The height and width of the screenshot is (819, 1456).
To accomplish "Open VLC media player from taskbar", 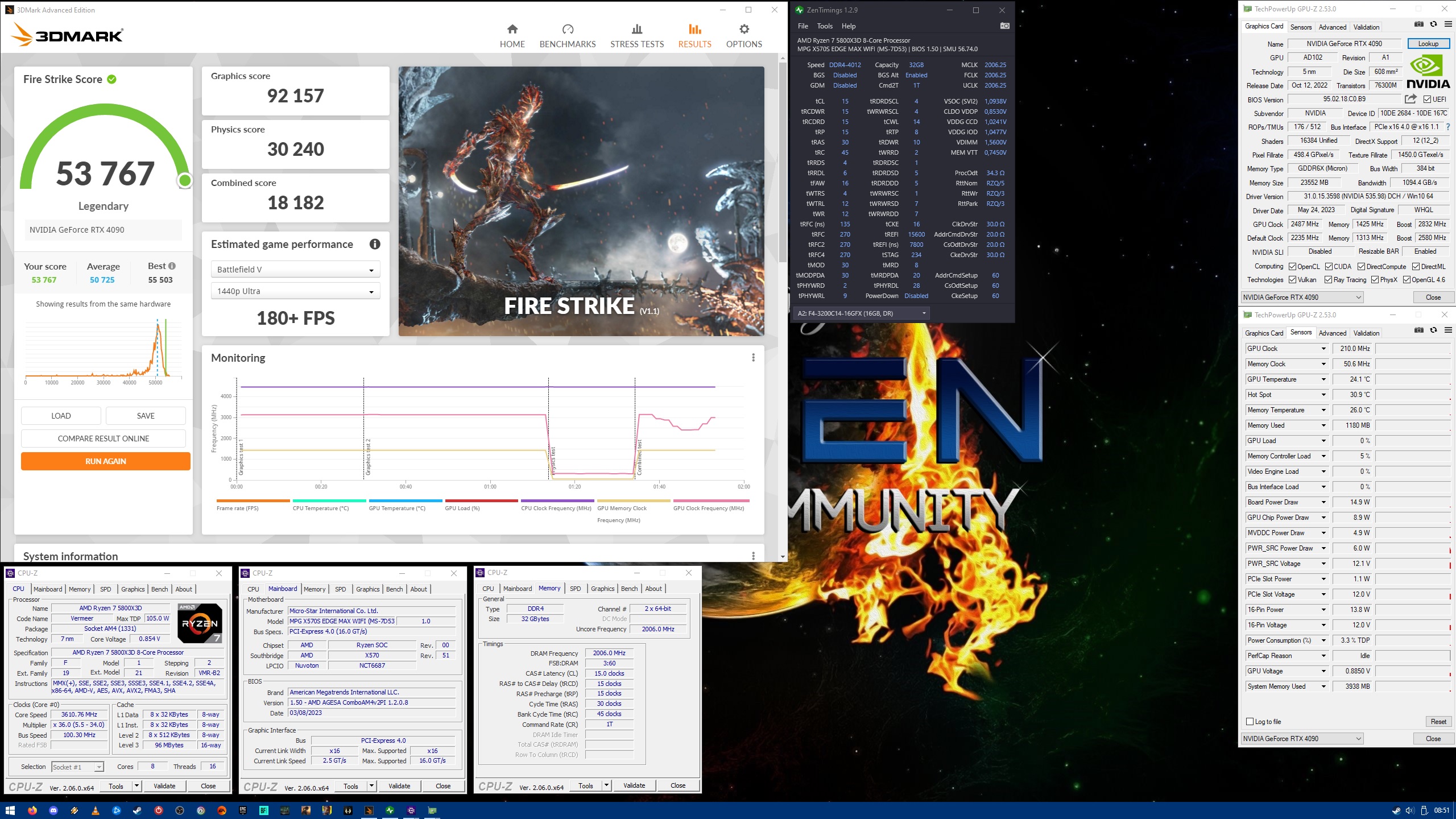I will tap(96, 810).
